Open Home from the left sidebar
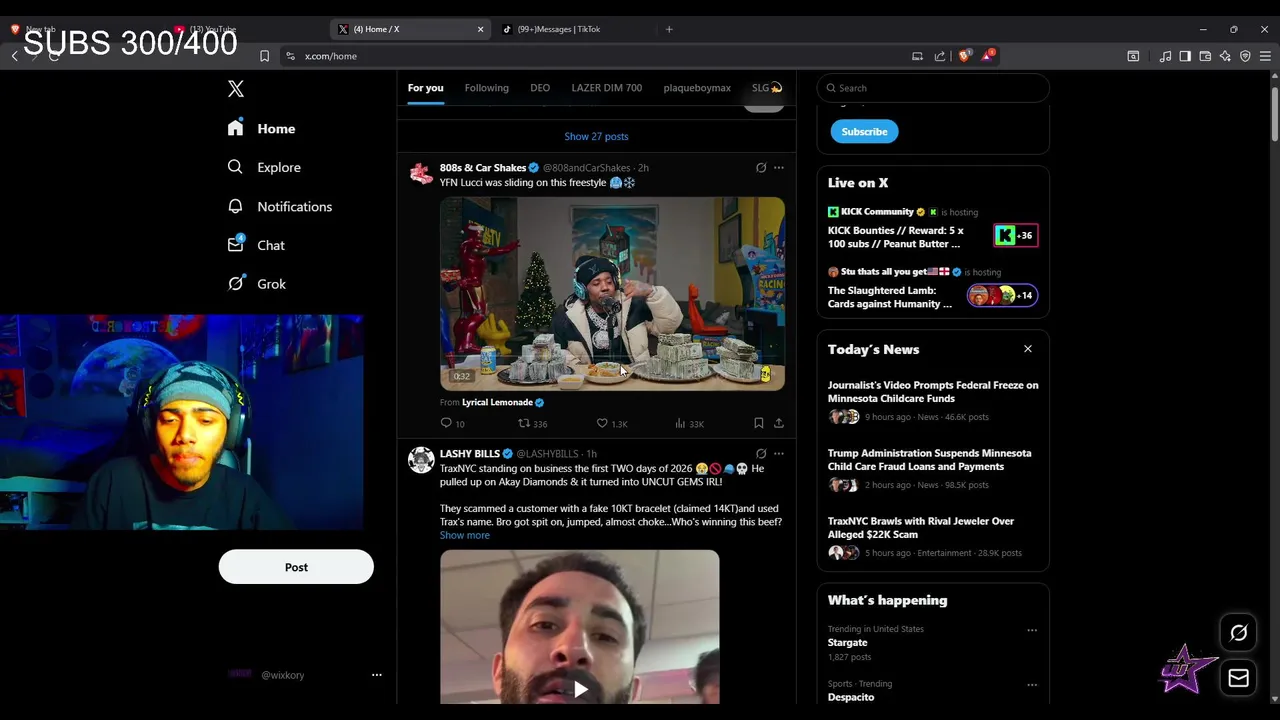 pos(261,129)
